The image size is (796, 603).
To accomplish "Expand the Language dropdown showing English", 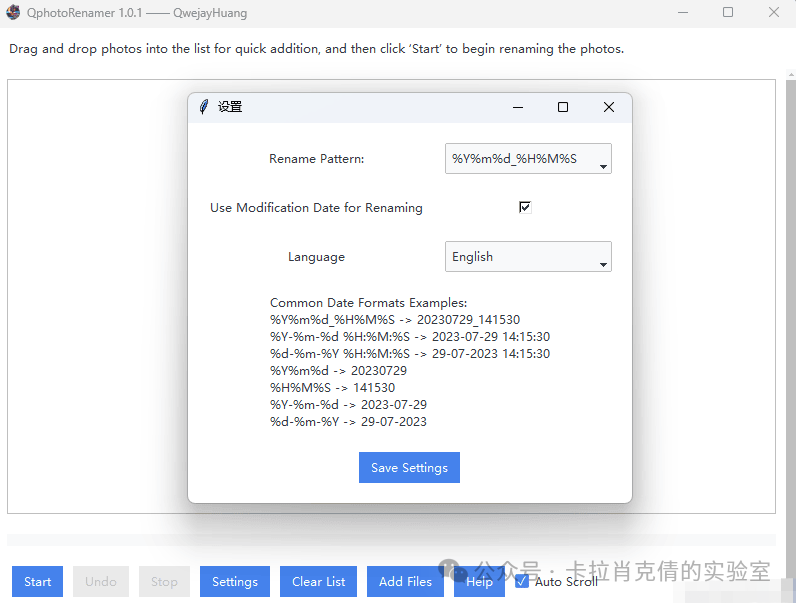I will (x=527, y=257).
